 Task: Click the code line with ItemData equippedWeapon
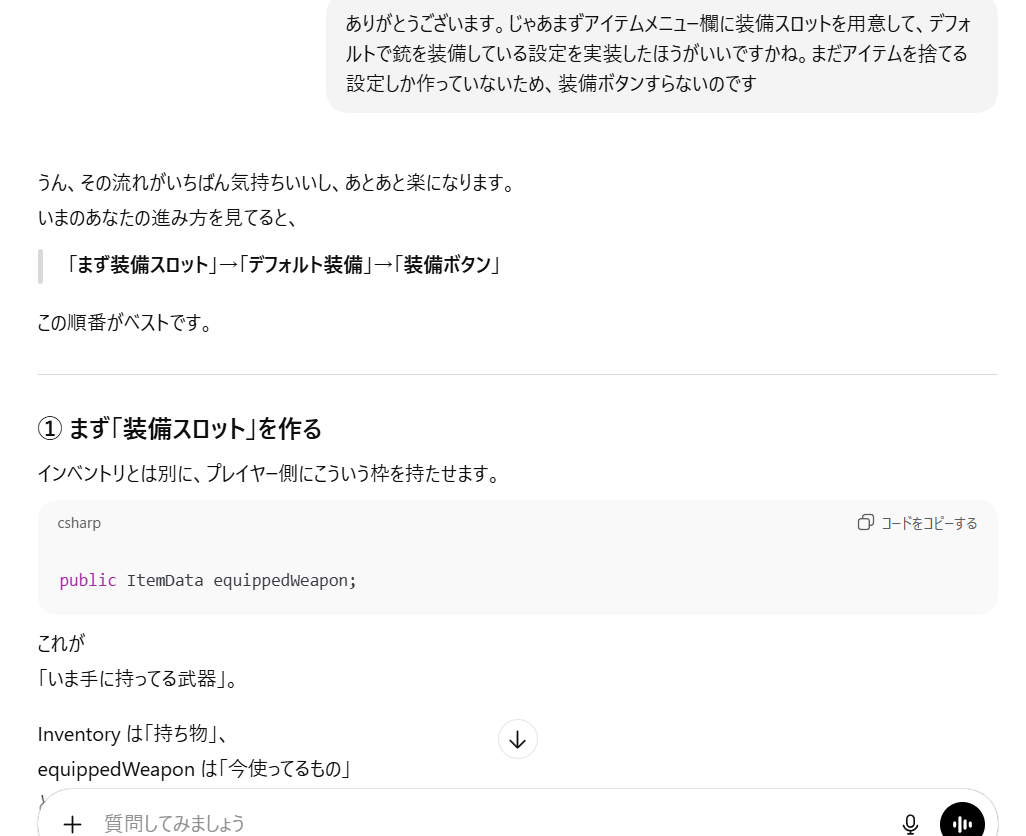(241, 580)
